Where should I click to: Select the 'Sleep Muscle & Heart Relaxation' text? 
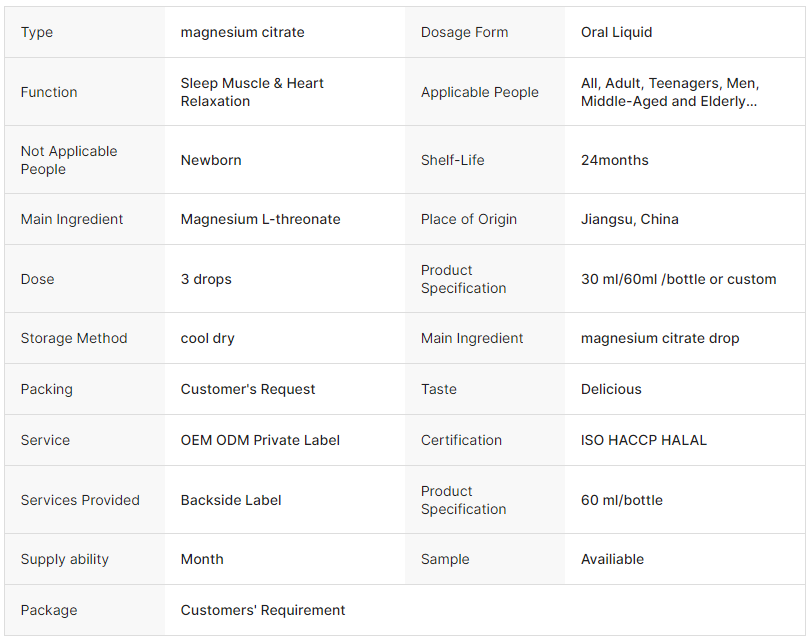pos(252,92)
